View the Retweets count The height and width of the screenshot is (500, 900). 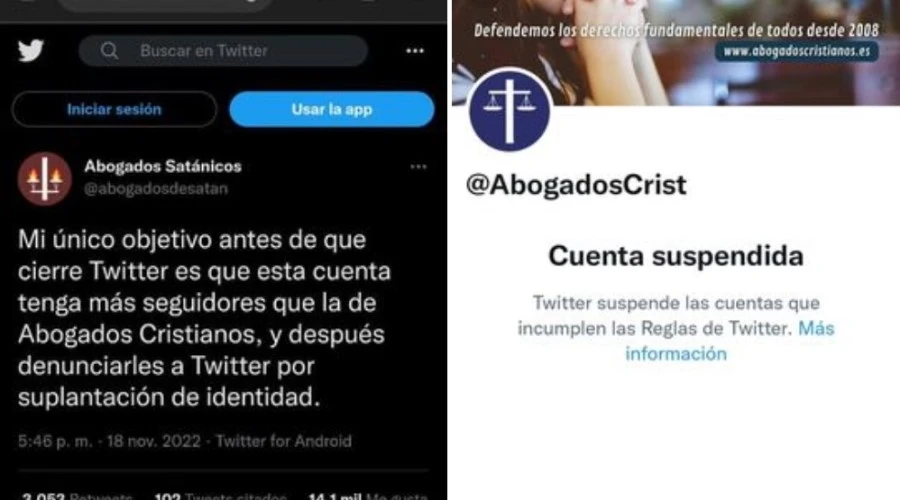(x=77, y=495)
